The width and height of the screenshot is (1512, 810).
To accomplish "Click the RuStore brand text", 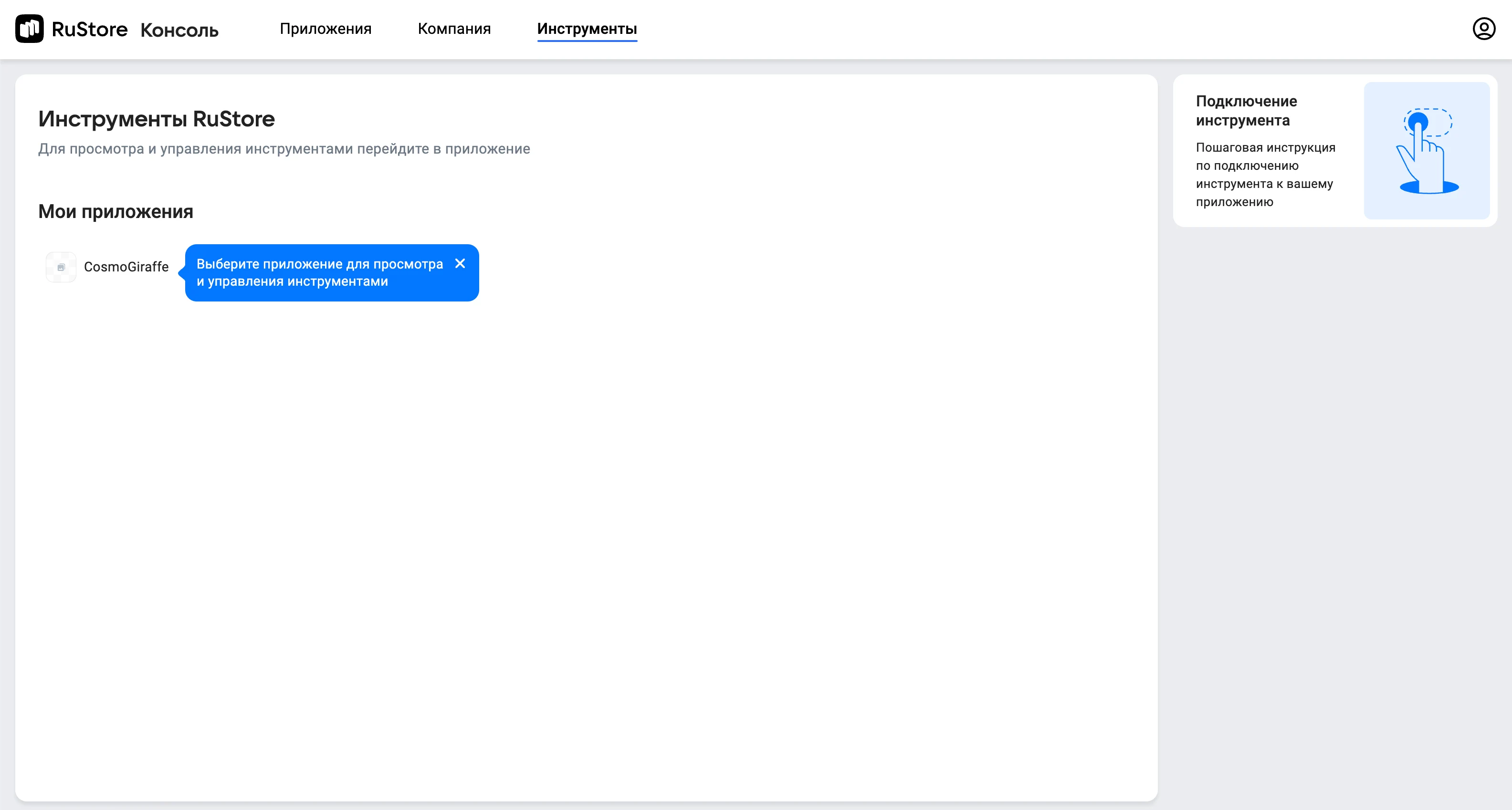I will pyautogui.click(x=89, y=29).
